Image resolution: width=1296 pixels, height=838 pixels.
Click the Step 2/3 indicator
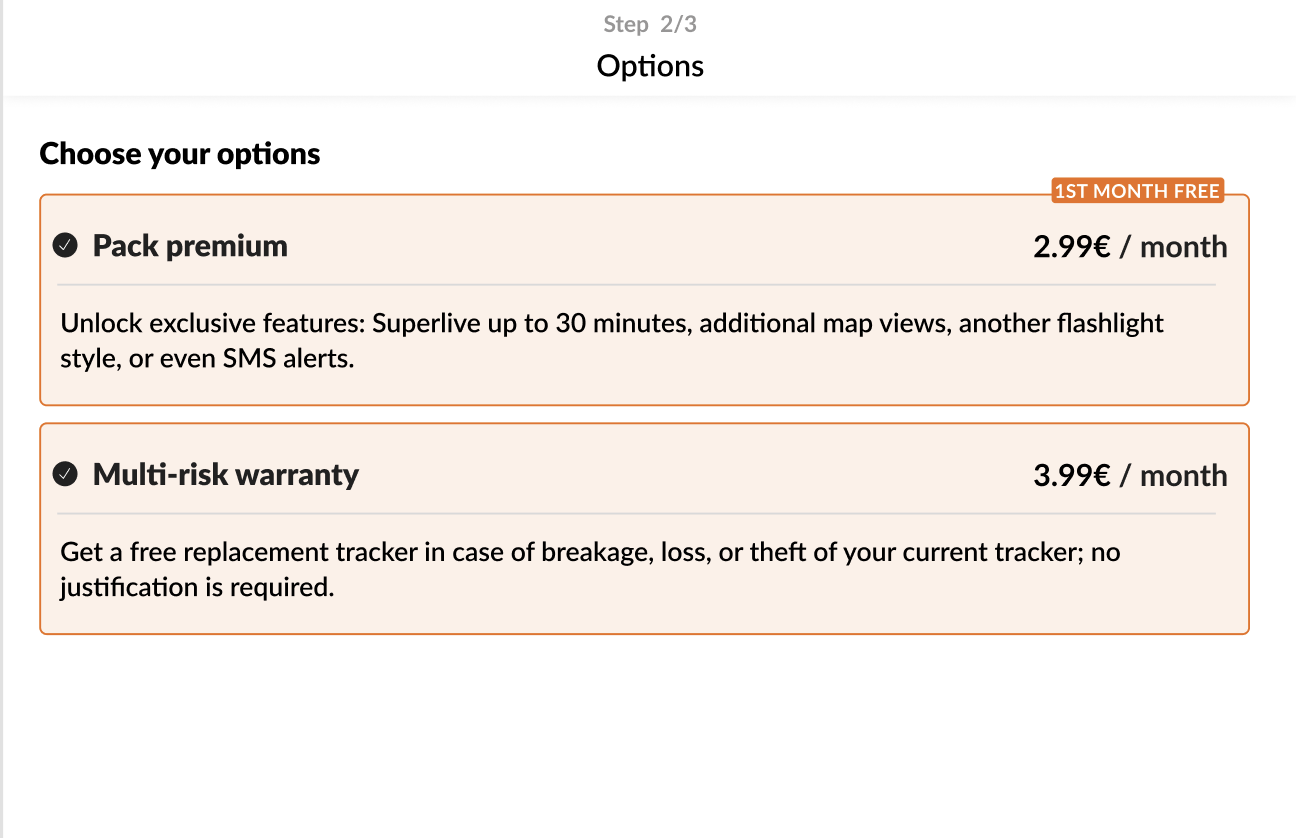tap(650, 24)
